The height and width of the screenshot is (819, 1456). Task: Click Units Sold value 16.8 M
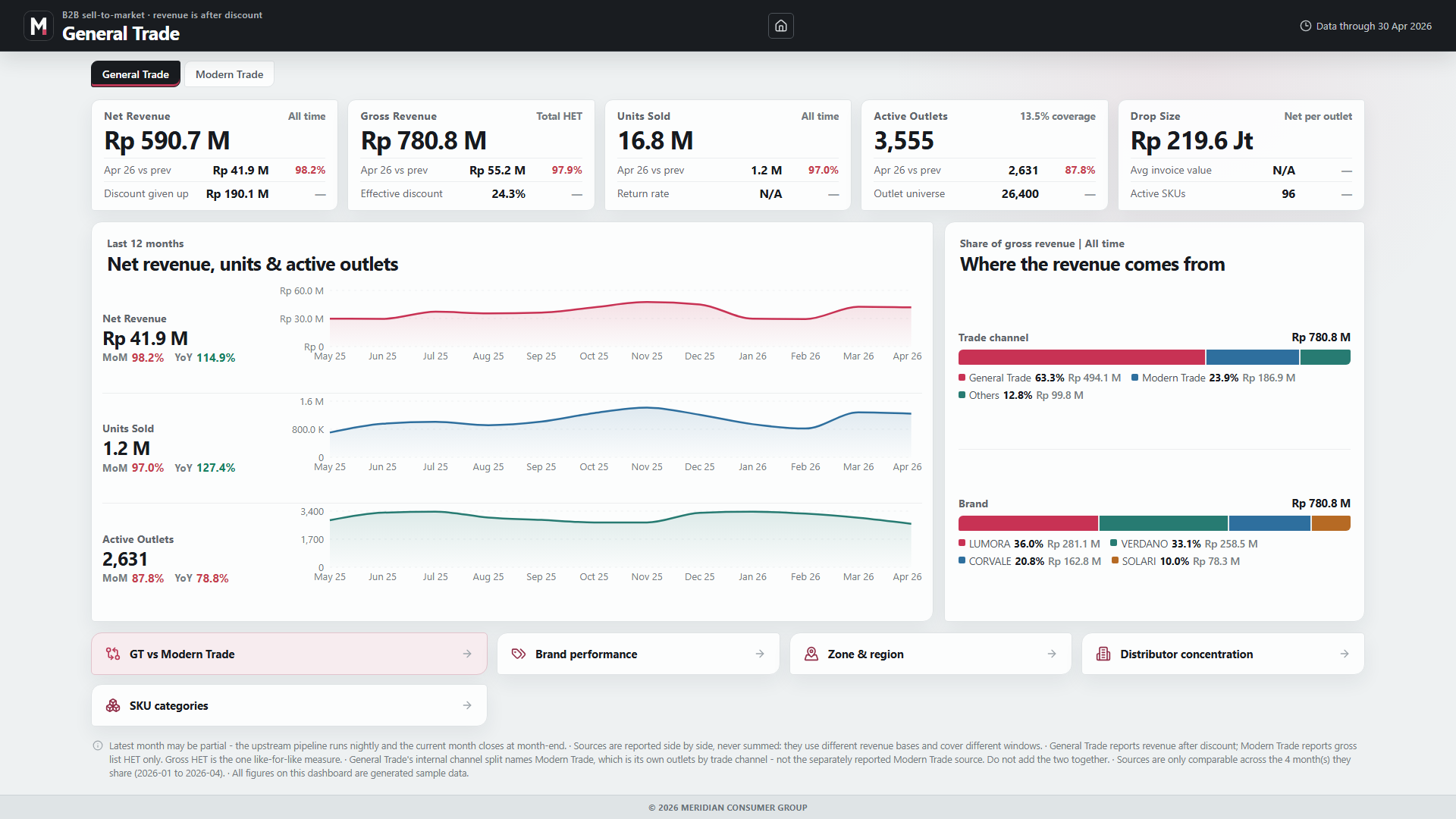(x=655, y=140)
